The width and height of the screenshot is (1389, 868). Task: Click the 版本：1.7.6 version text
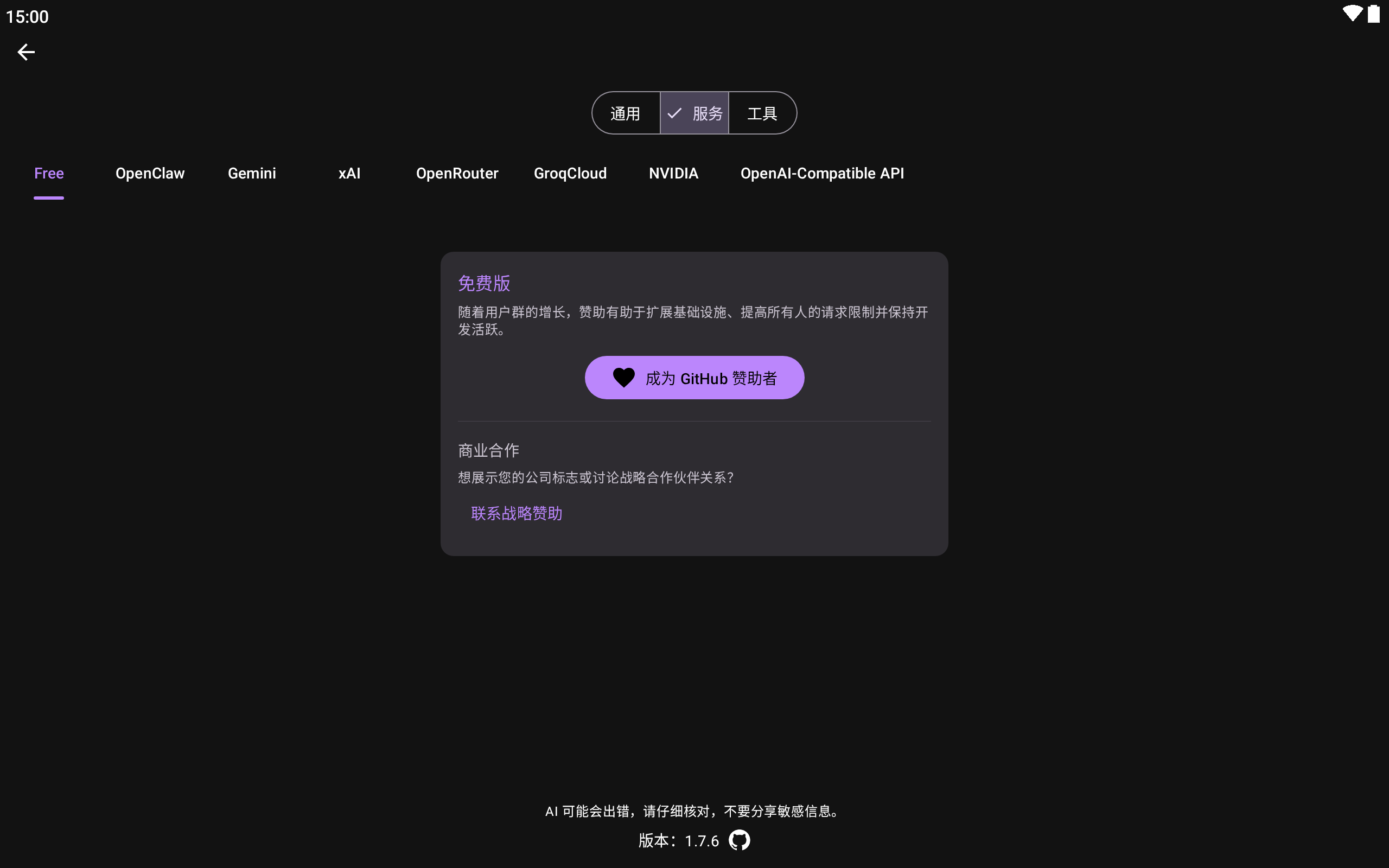(x=678, y=841)
